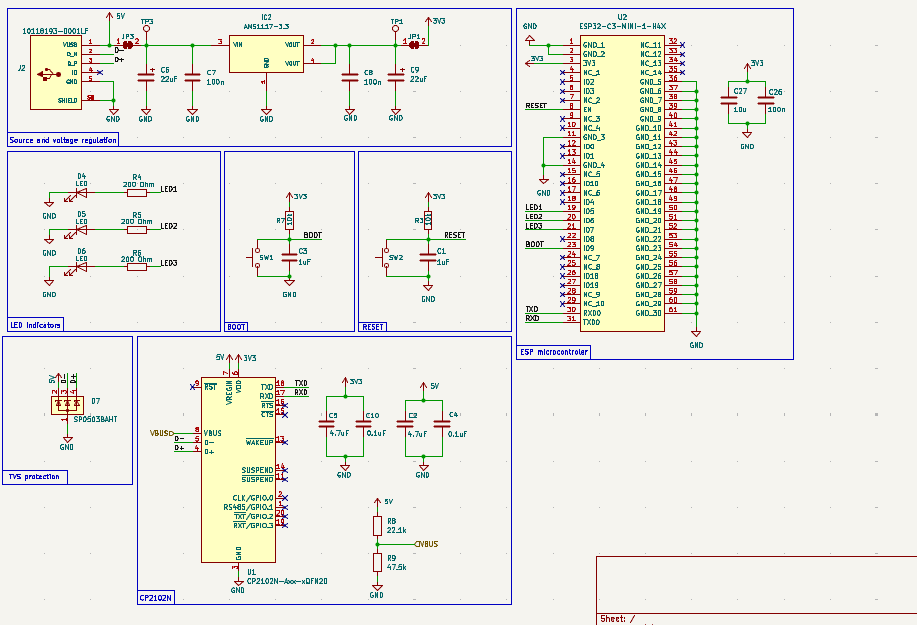Click the RESET frame title label
This screenshot has height=625, width=917.
(x=373, y=327)
